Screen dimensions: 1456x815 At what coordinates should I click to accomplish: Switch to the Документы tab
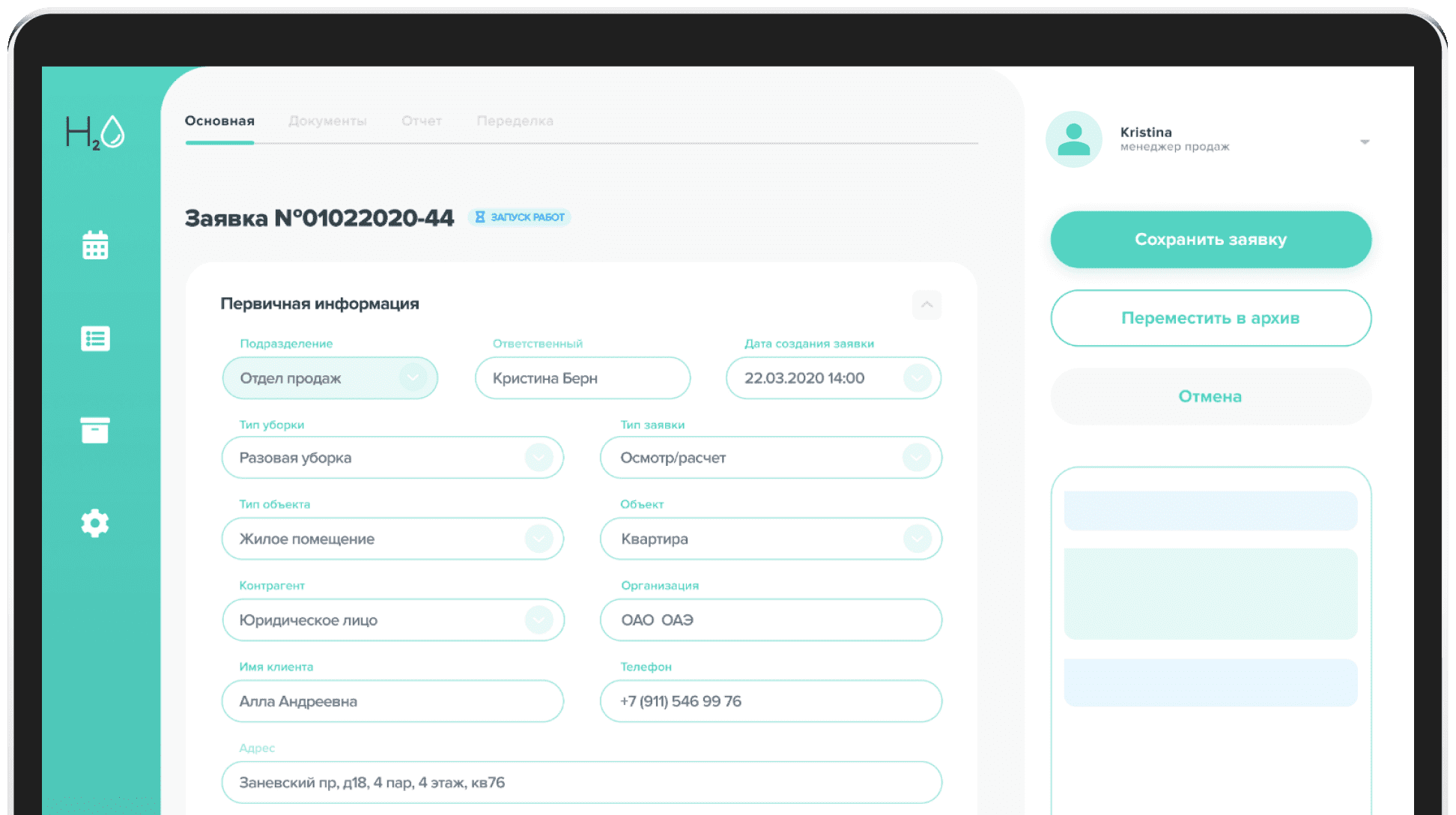pos(327,121)
